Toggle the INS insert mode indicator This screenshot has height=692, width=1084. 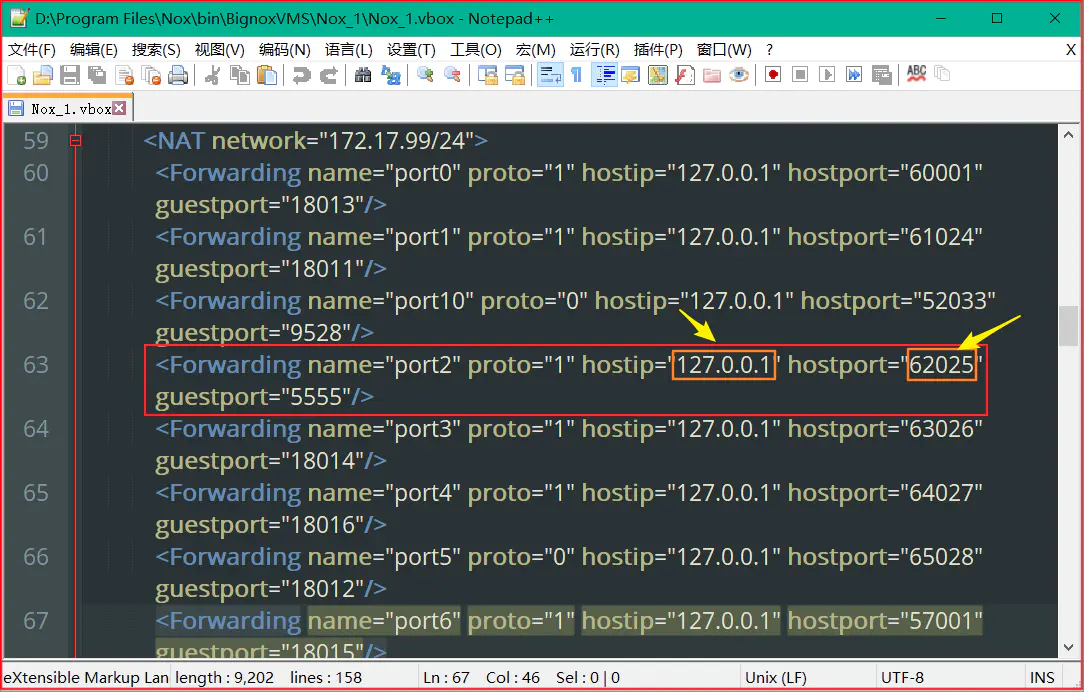click(x=1042, y=677)
